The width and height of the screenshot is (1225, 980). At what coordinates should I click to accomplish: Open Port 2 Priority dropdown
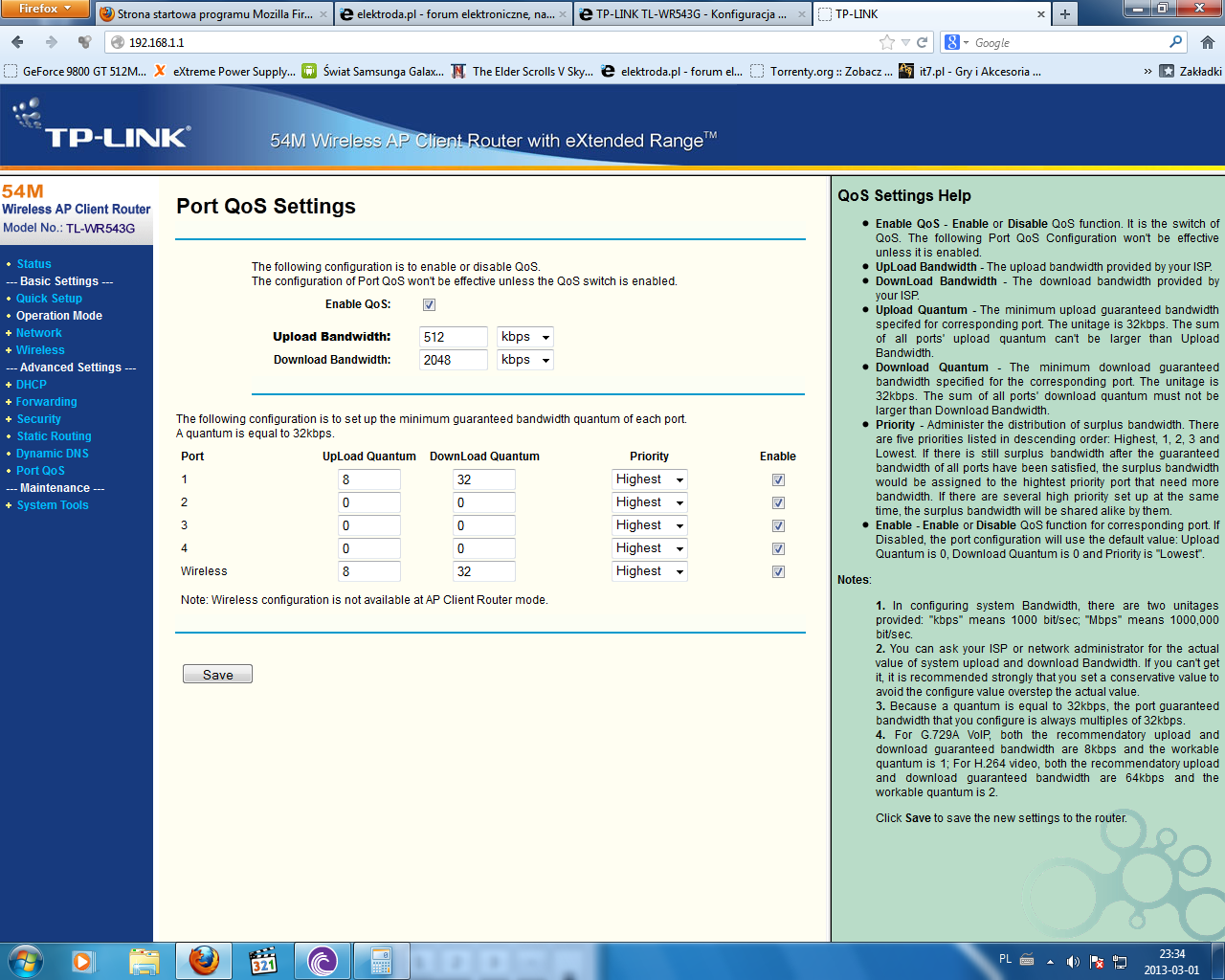click(650, 502)
